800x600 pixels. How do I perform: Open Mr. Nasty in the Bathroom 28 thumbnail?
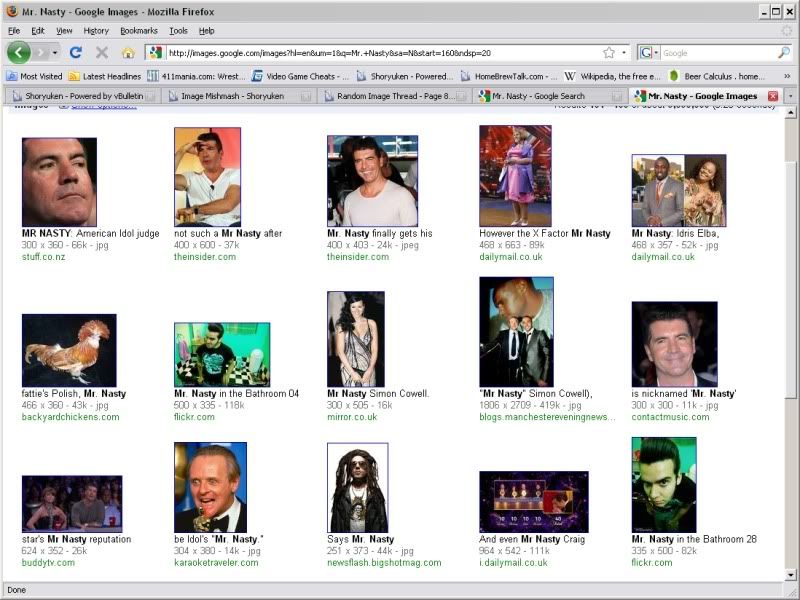tap(664, 485)
